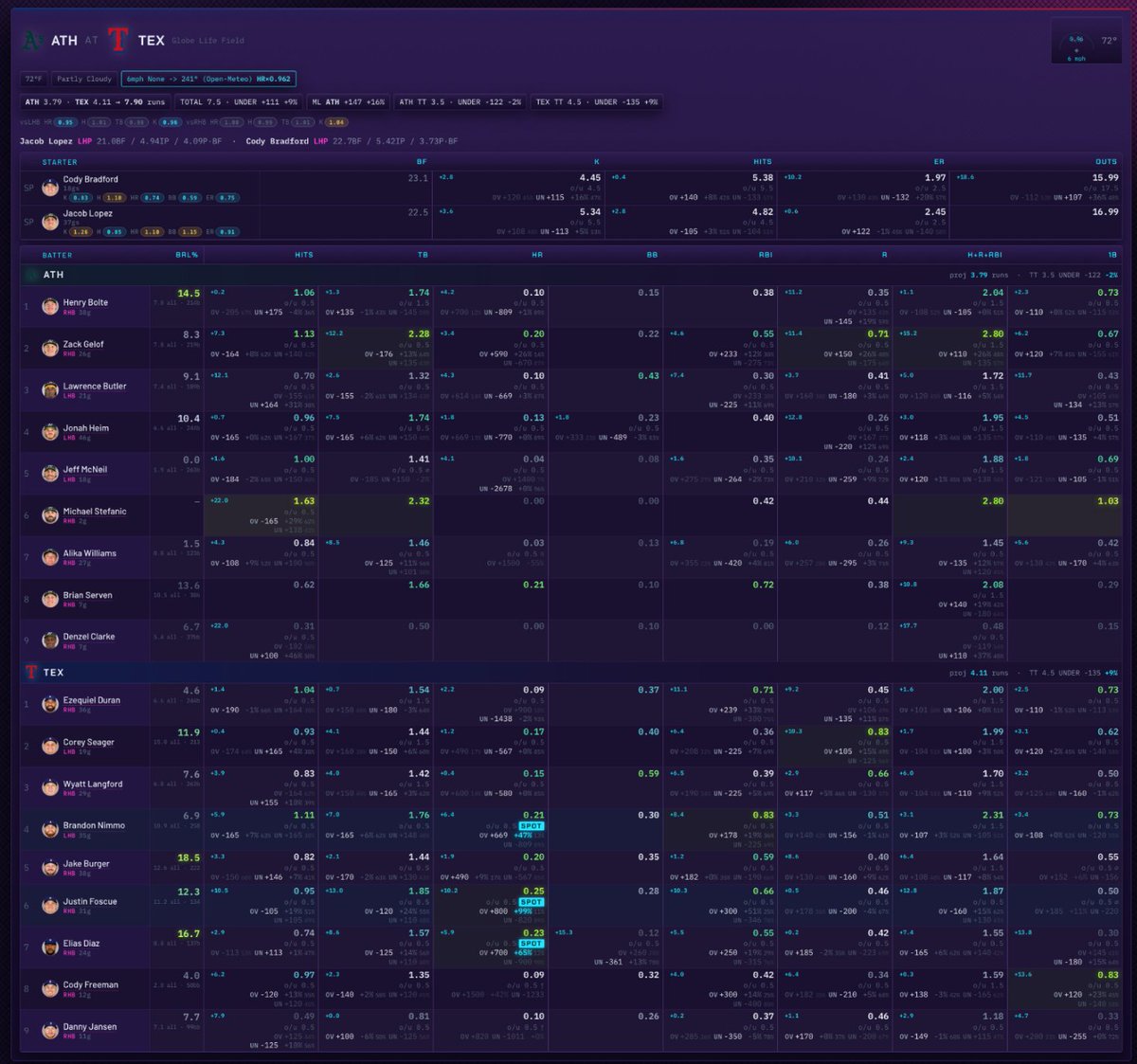Click Zack Gelof's headshot icon
This screenshot has height=1064, width=1137.
click(50, 349)
